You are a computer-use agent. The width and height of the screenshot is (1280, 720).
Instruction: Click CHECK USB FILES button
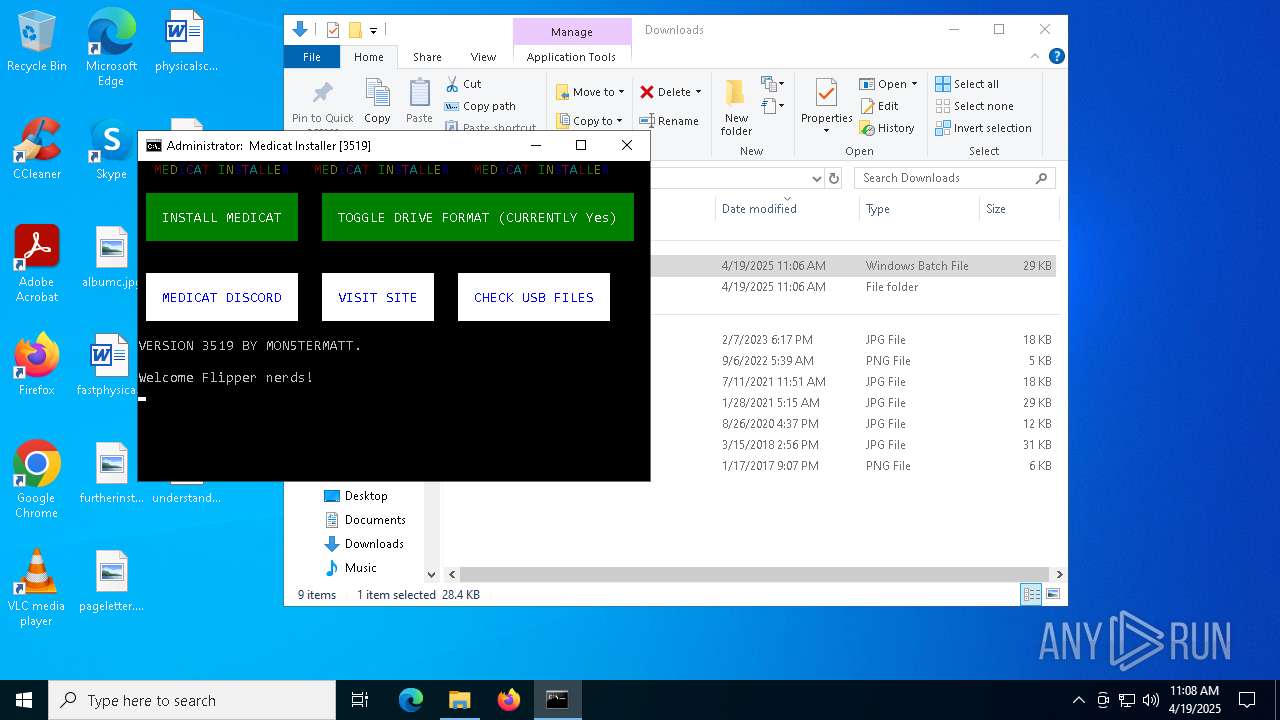click(534, 297)
